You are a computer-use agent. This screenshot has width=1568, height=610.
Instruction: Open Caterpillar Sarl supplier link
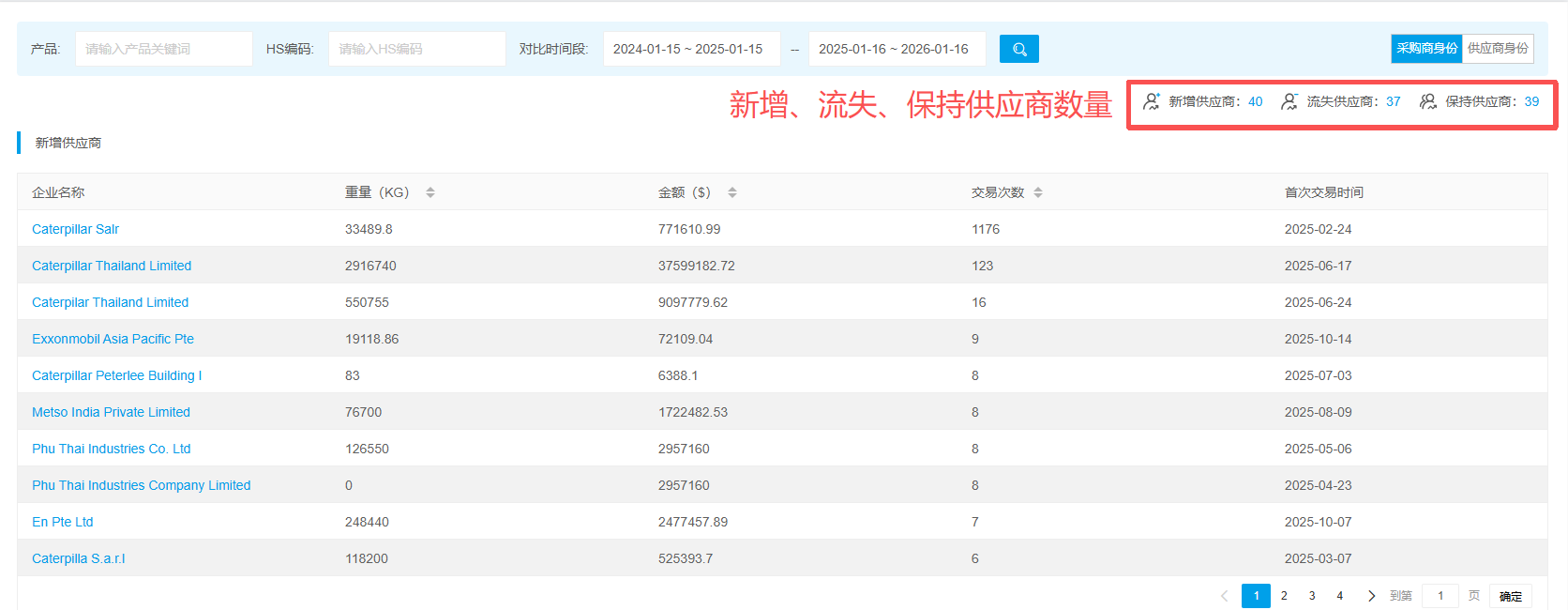point(75,229)
